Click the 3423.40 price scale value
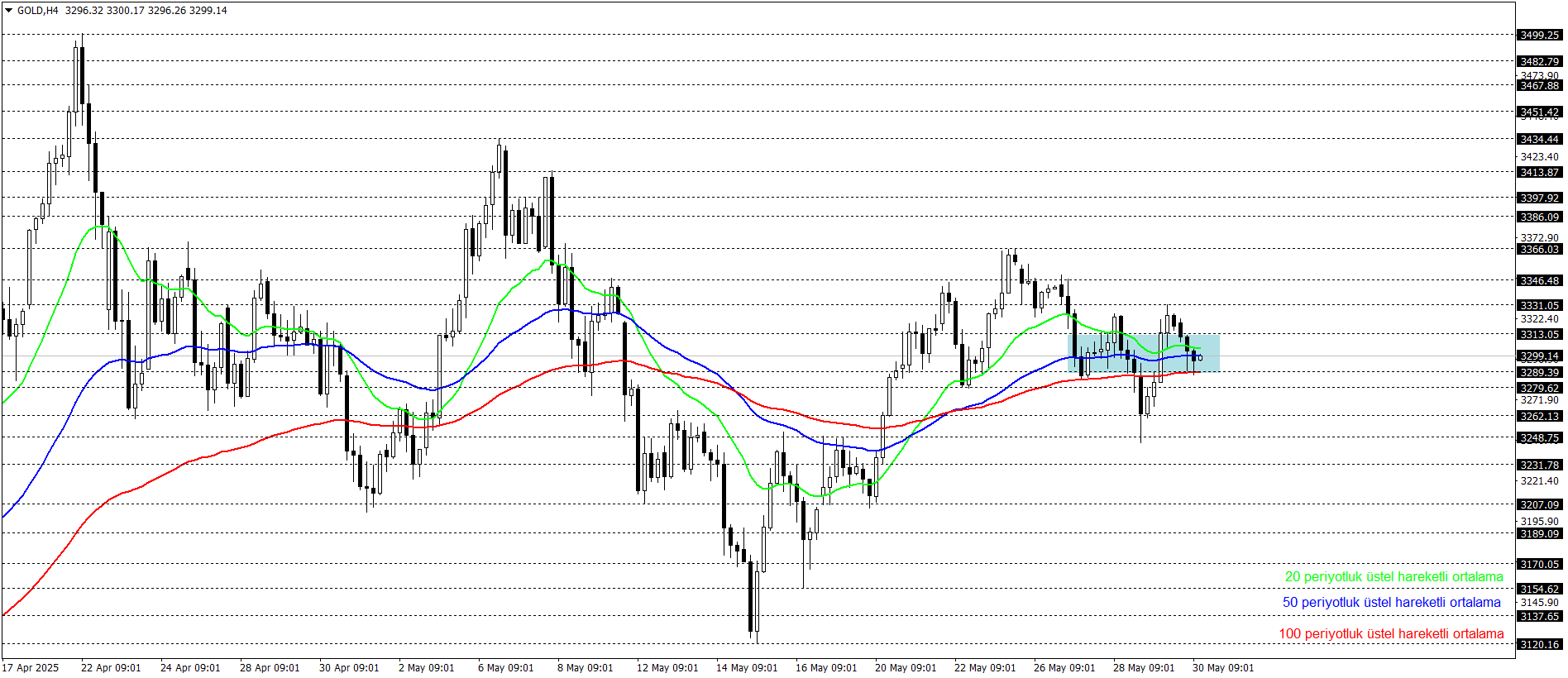The image size is (1568, 678). [x=1539, y=157]
